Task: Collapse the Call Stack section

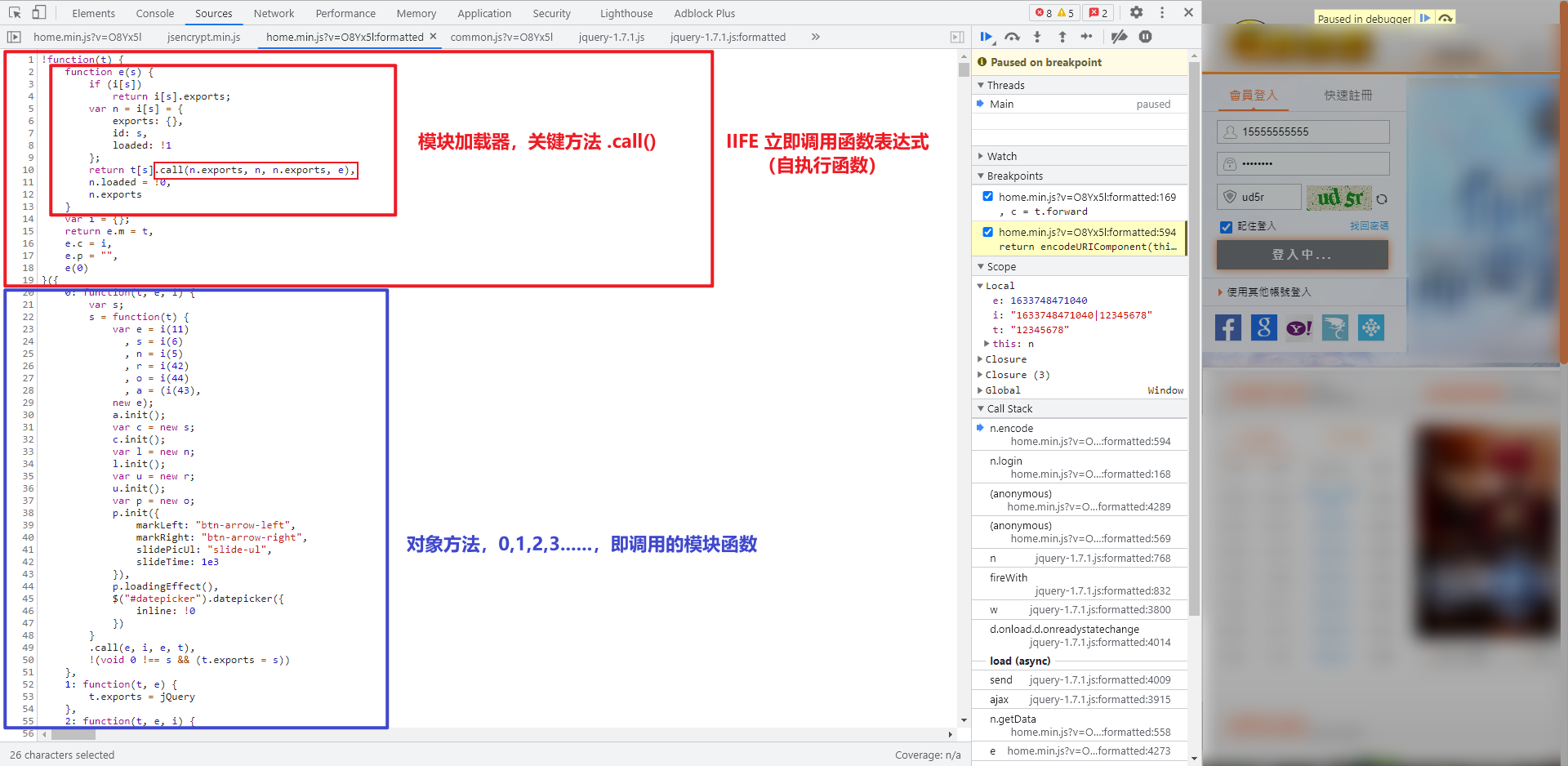Action: [1009, 408]
